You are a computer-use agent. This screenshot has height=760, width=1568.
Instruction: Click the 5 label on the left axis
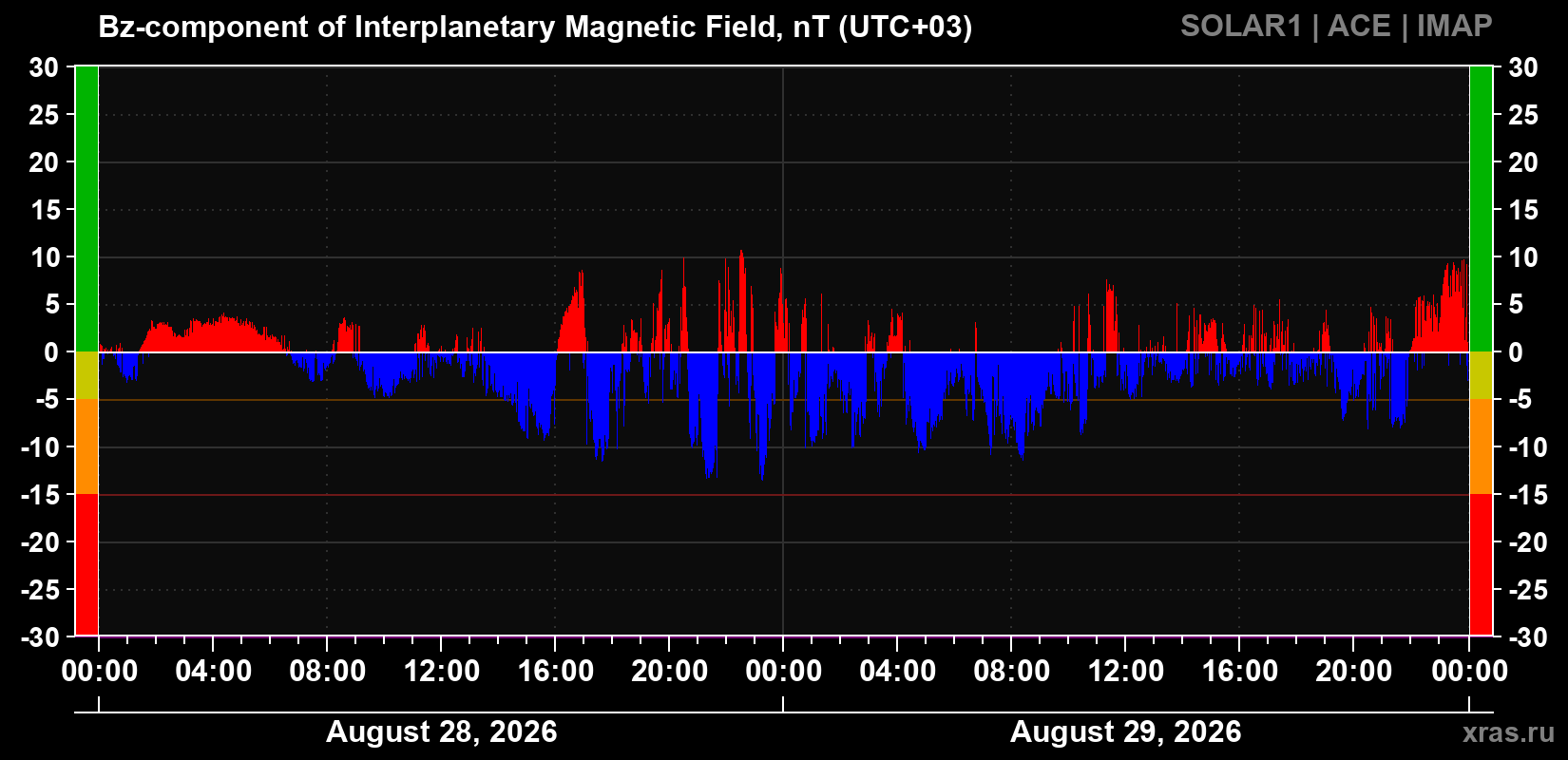point(52,305)
